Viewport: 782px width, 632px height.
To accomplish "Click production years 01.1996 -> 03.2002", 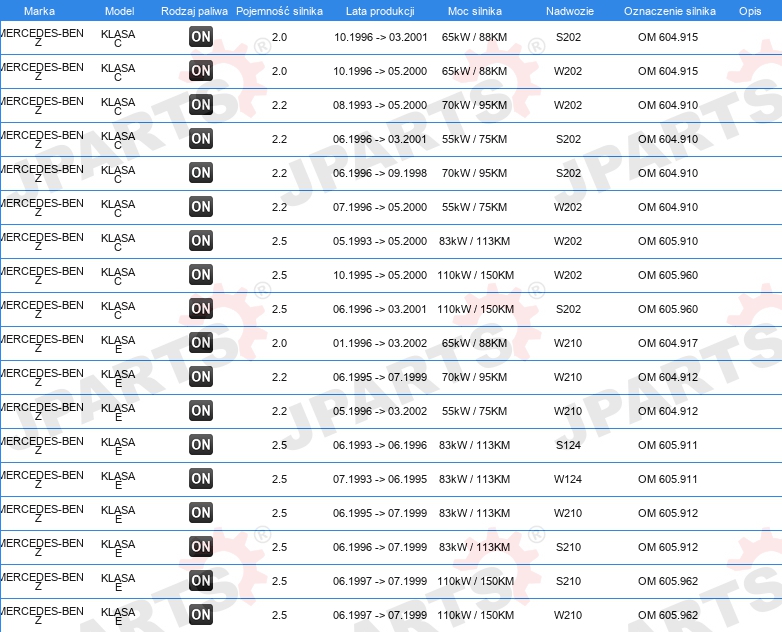I will (380, 343).
